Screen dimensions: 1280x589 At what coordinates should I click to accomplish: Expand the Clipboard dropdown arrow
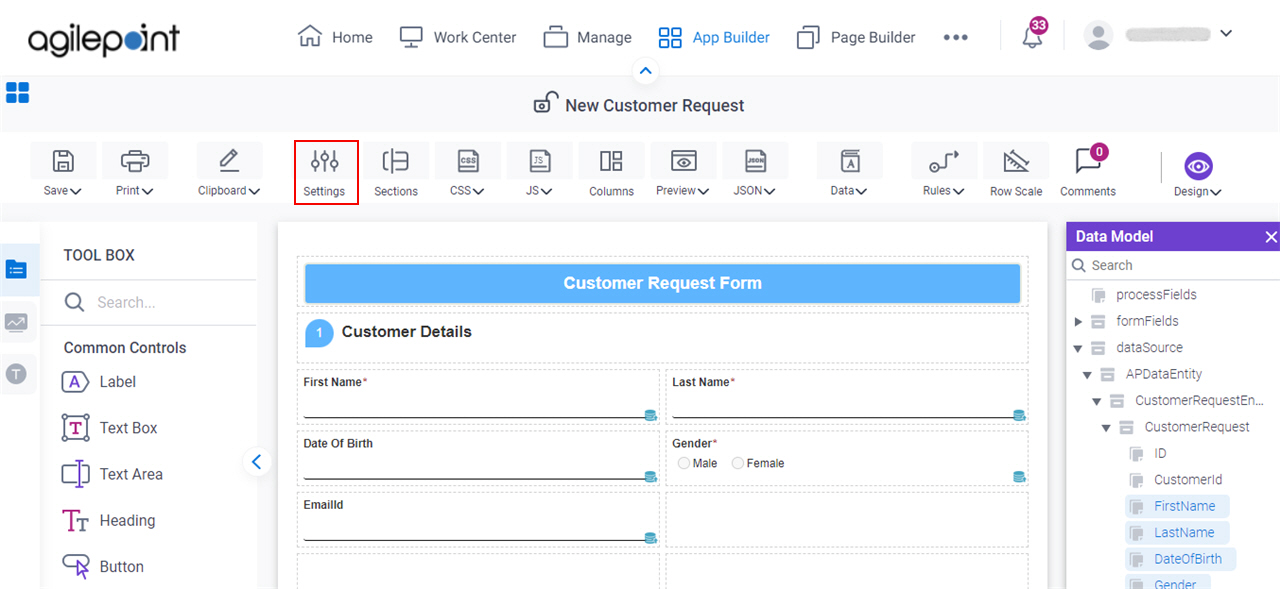pos(254,191)
